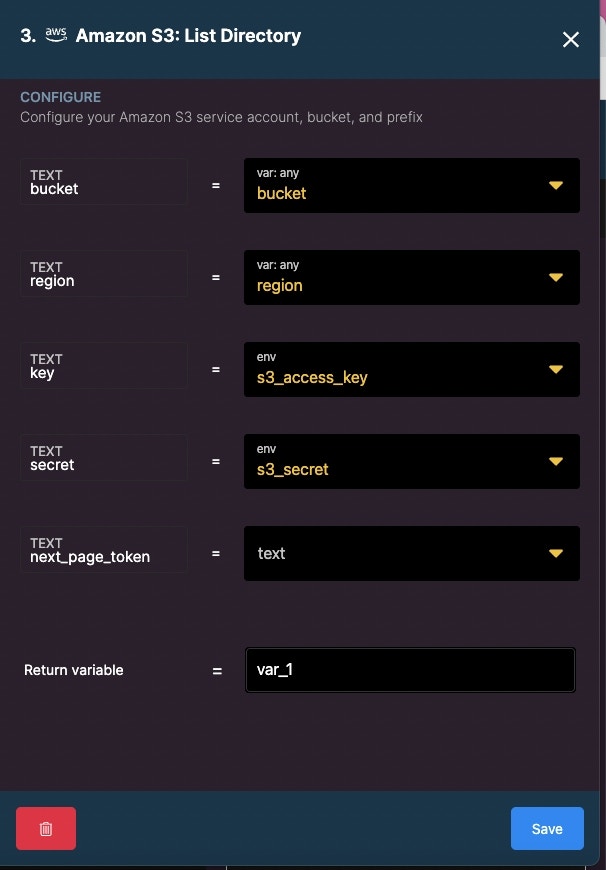
Task: Select the bucket variable value box
Action: point(412,185)
